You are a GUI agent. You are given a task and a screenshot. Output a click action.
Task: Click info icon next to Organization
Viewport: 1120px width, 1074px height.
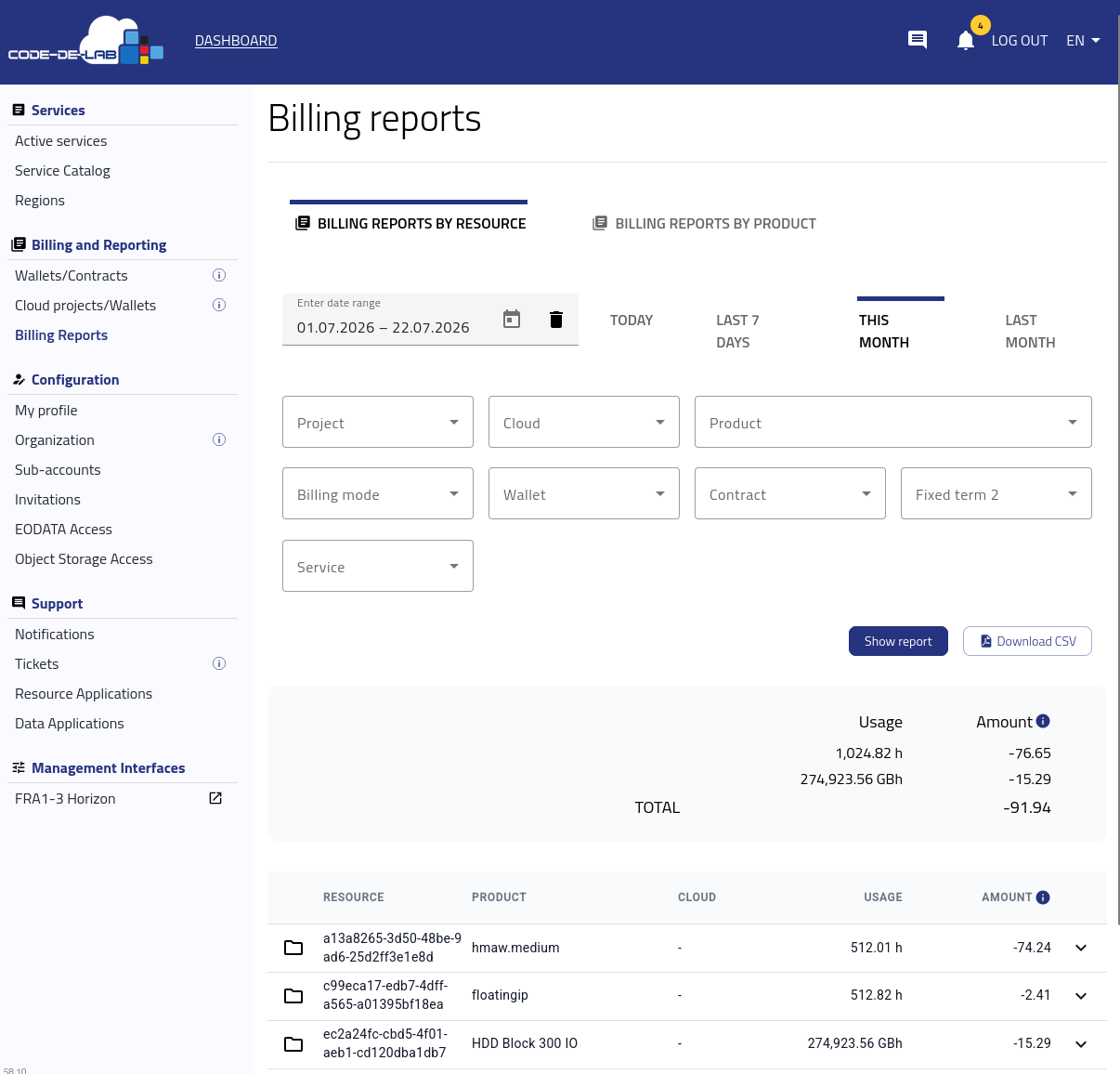tap(219, 439)
